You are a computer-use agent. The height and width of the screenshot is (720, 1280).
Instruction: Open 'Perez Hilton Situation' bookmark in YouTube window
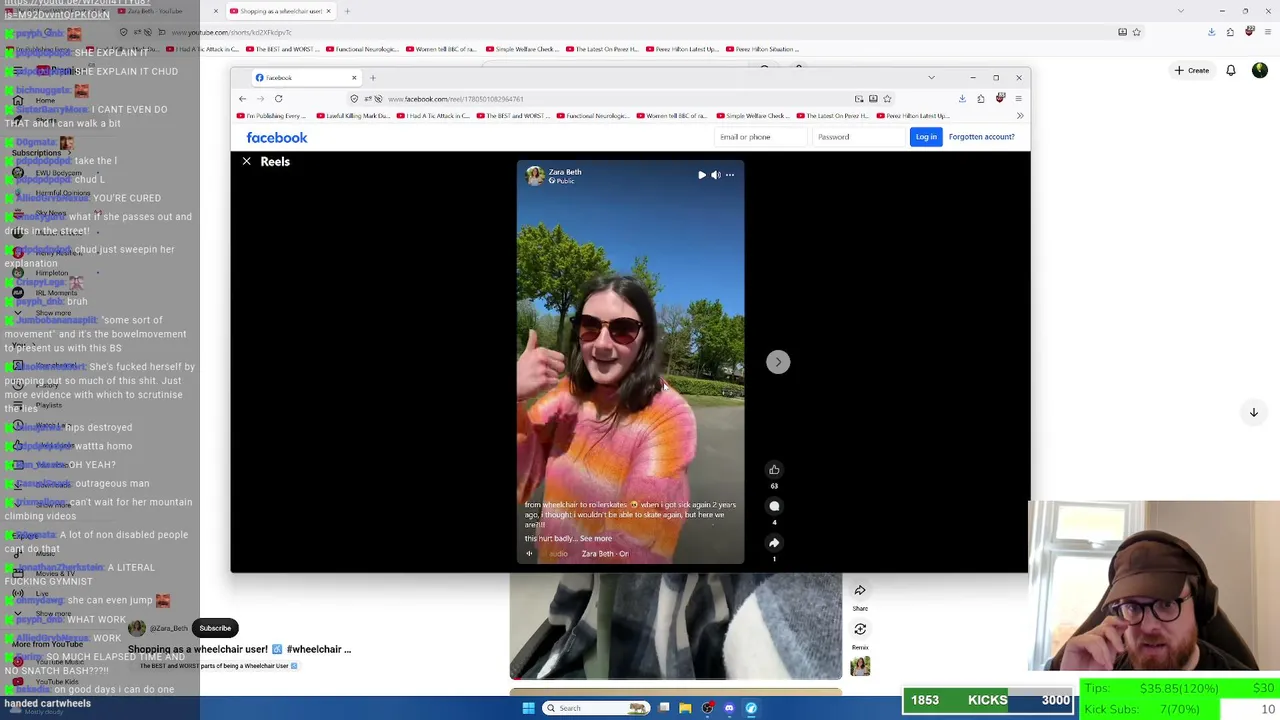tap(762, 49)
